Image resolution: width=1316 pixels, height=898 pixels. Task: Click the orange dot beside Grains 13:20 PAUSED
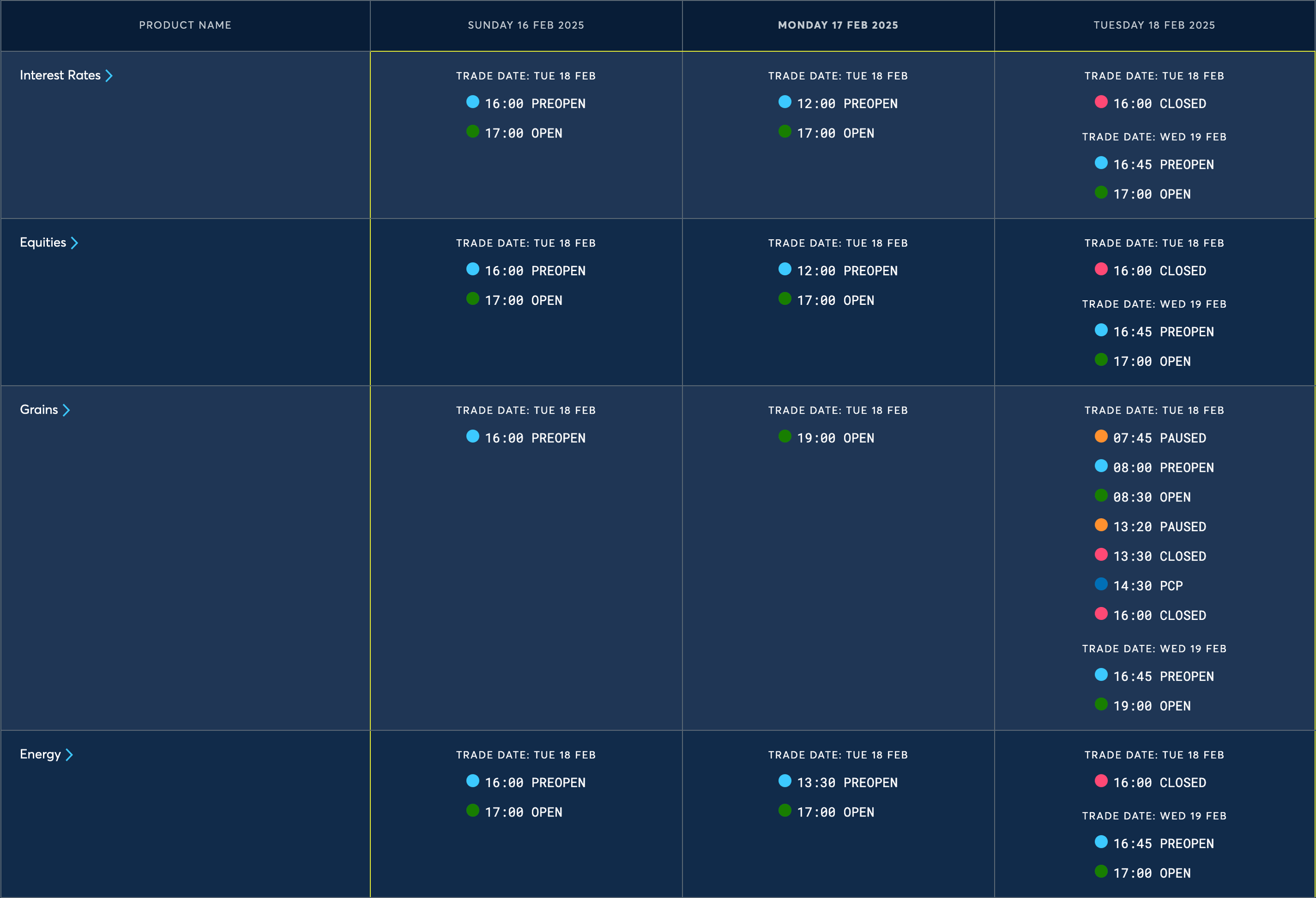coord(1101,524)
